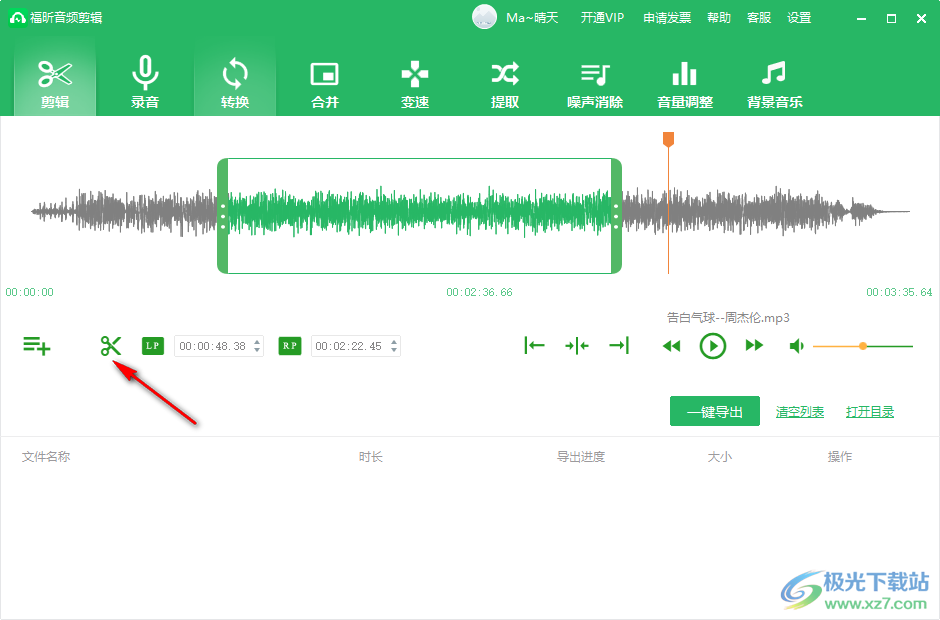
Task: Click the 一键导出 export button
Action: tap(715, 411)
